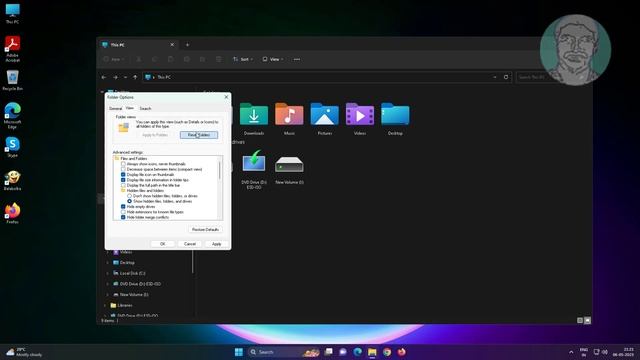
Task: Uncheck Display file icon on thumbnails
Action: pyautogui.click(x=123, y=174)
